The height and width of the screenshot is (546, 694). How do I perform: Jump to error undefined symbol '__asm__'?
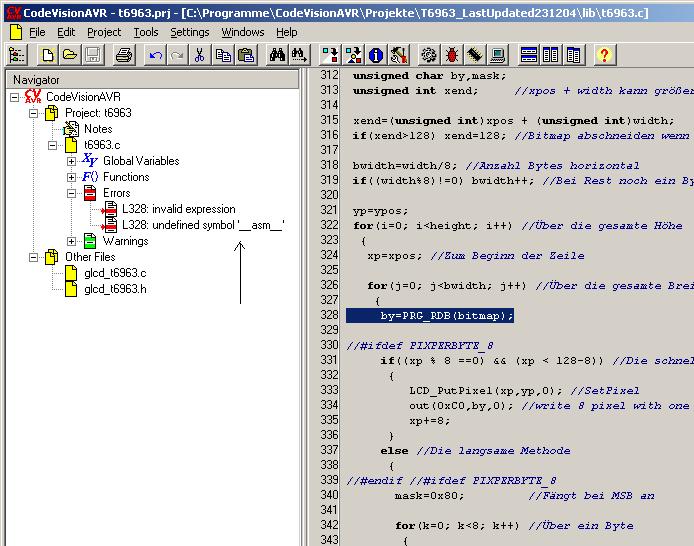(x=203, y=225)
